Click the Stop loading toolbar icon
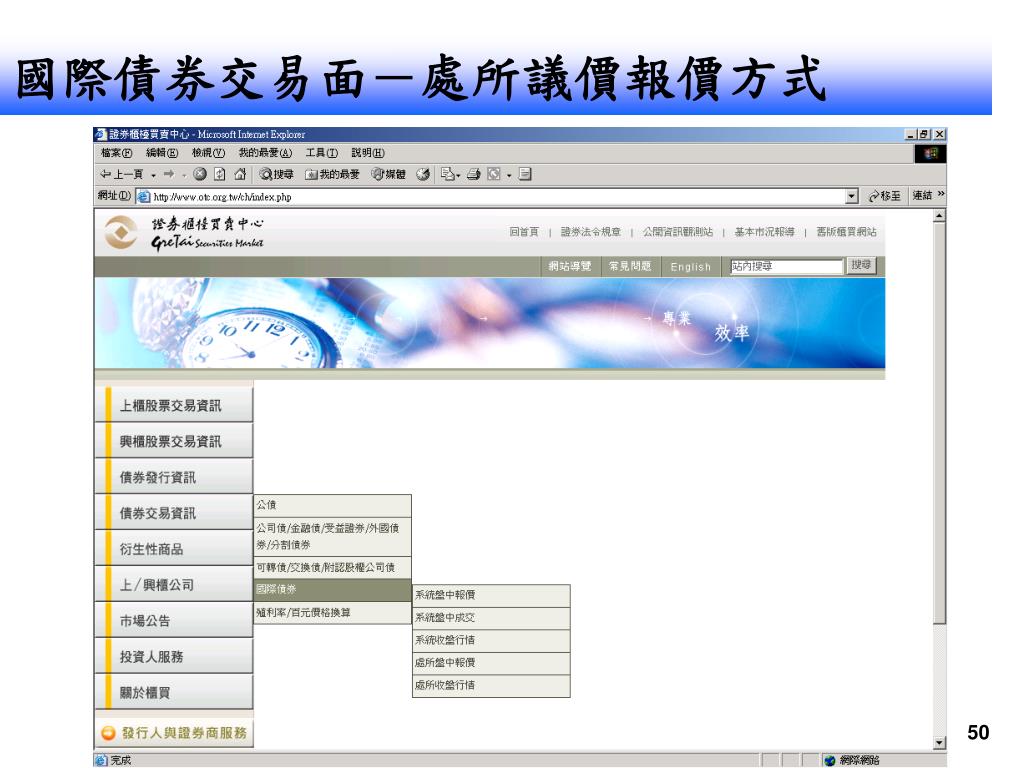The height and width of the screenshot is (768, 1024). point(200,174)
